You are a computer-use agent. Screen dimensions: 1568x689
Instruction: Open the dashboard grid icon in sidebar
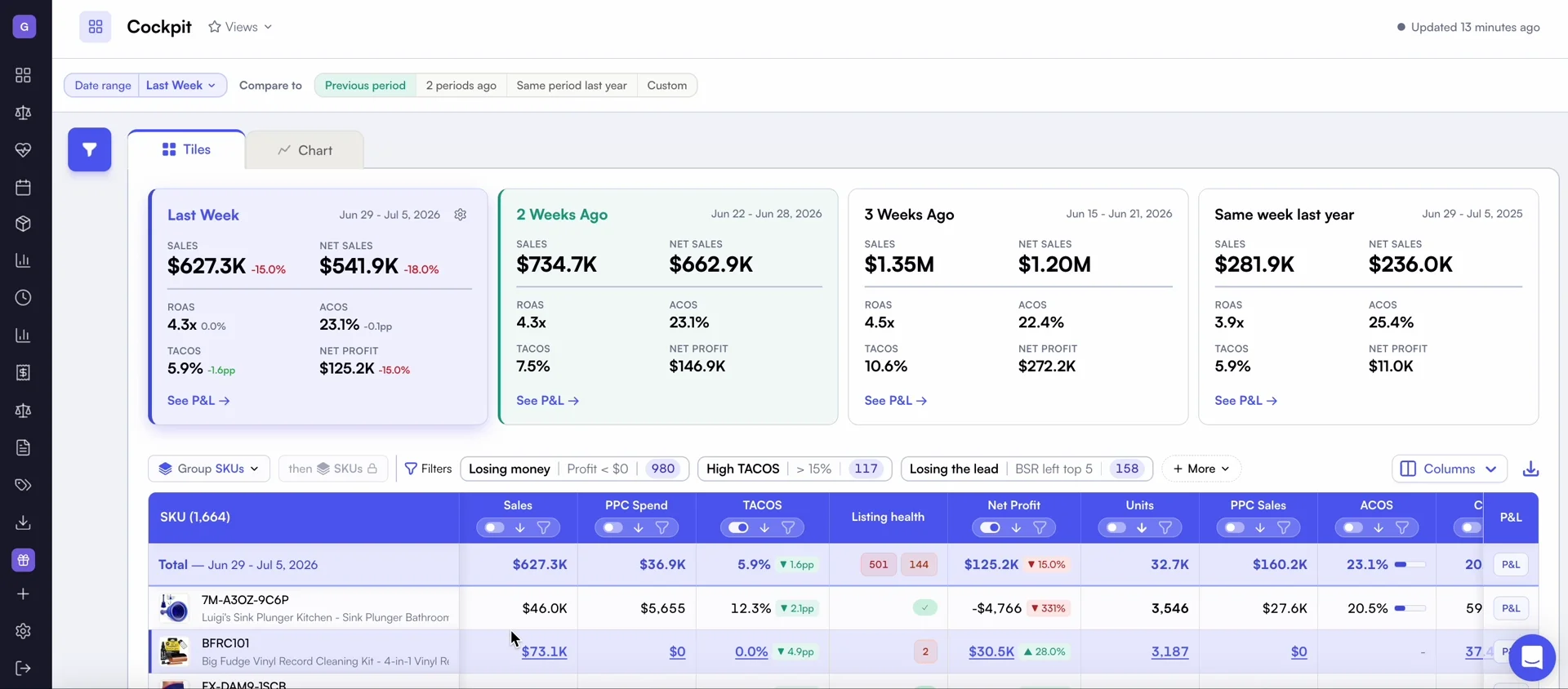[x=23, y=75]
